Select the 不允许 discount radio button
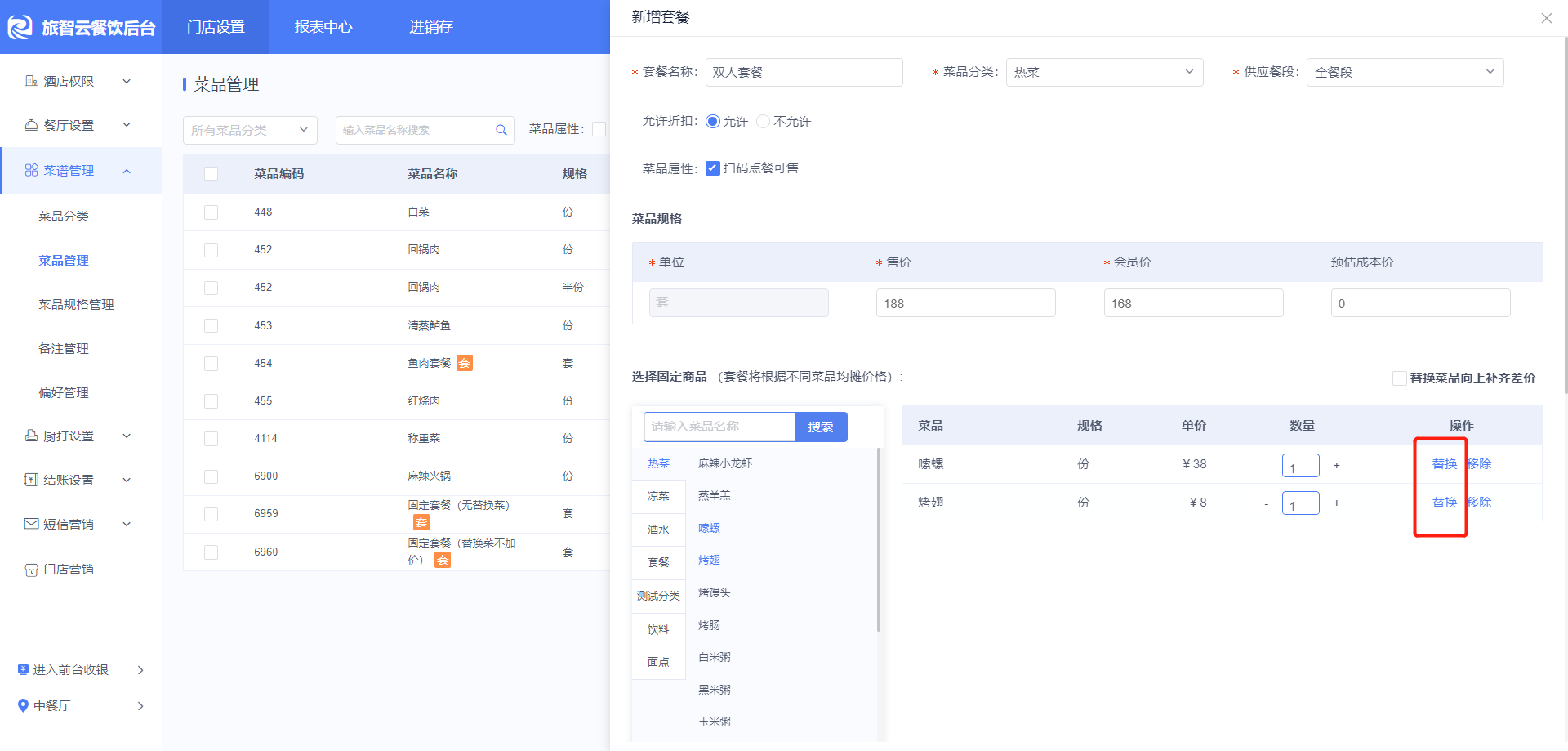 (x=764, y=121)
